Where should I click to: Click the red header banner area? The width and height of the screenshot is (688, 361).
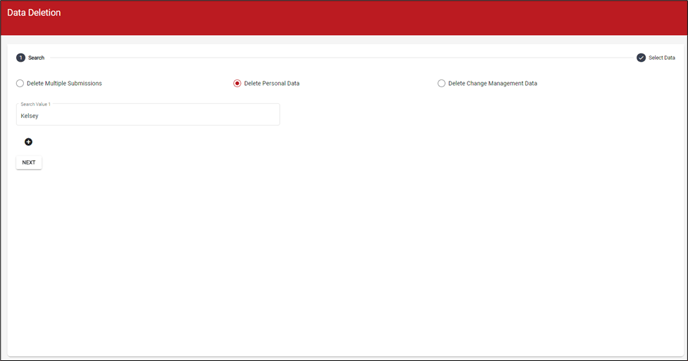[x=344, y=18]
